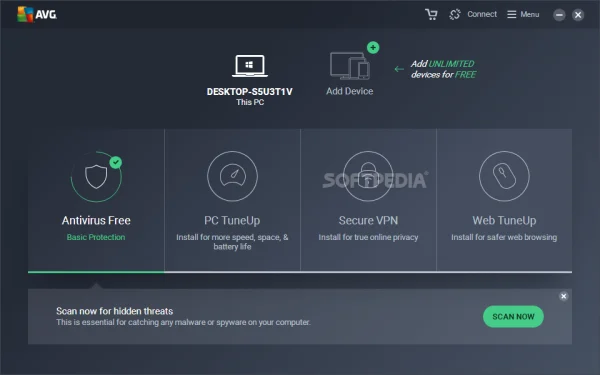This screenshot has height=375, width=600.
Task: Select the Secure VPN title
Action: click(x=368, y=220)
